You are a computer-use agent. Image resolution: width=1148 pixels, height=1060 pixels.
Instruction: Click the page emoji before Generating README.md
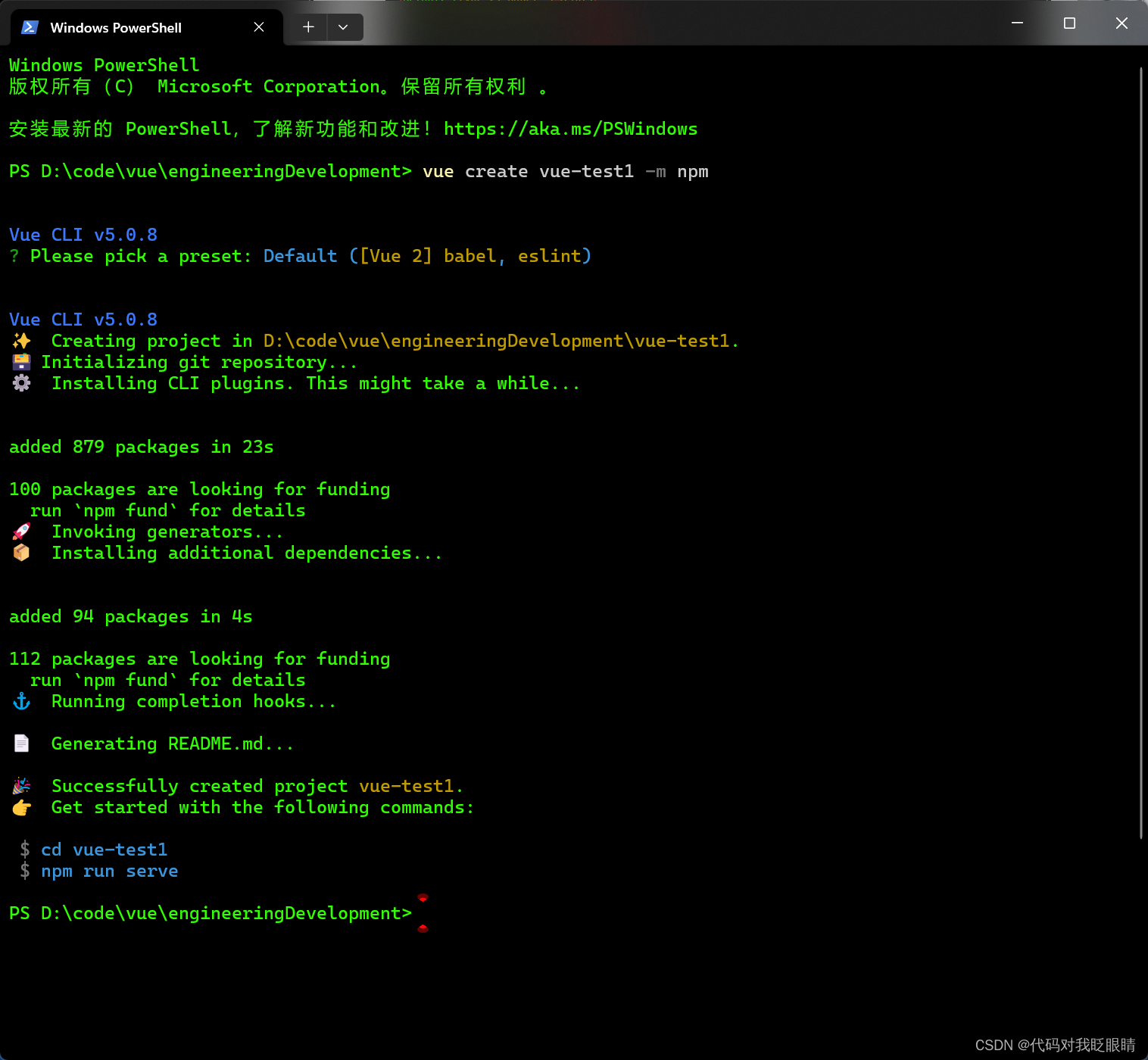tap(22, 744)
